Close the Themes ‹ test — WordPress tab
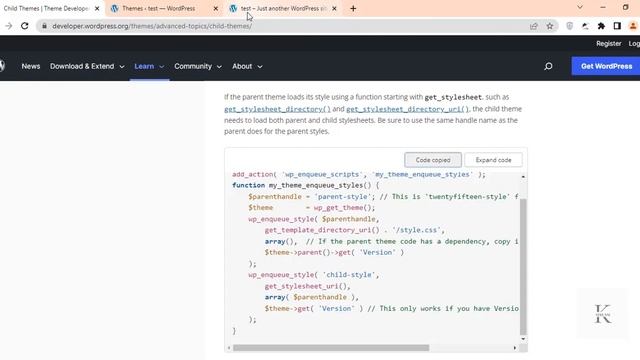The image size is (640, 360). tap(216, 9)
